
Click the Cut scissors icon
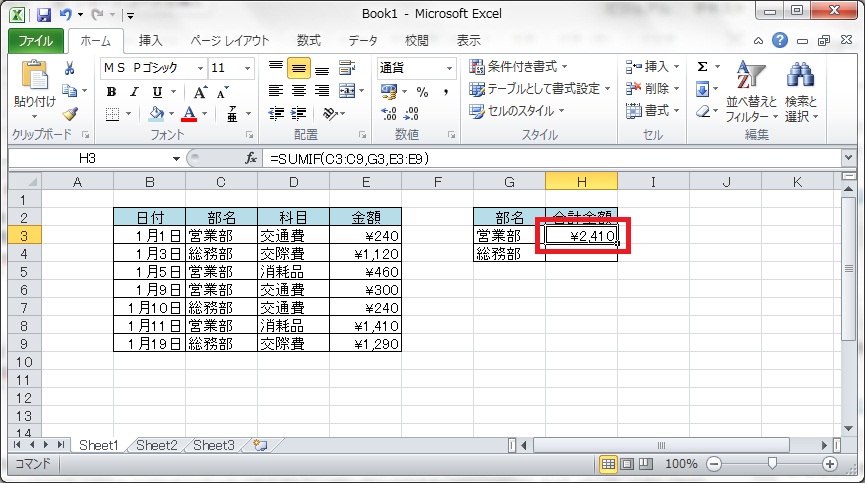coord(70,68)
